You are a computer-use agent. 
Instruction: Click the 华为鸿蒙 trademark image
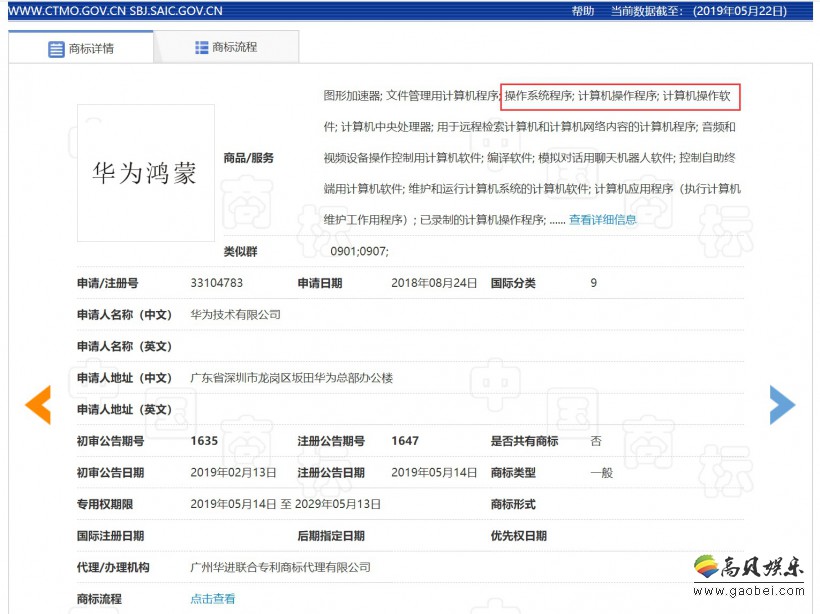145,172
